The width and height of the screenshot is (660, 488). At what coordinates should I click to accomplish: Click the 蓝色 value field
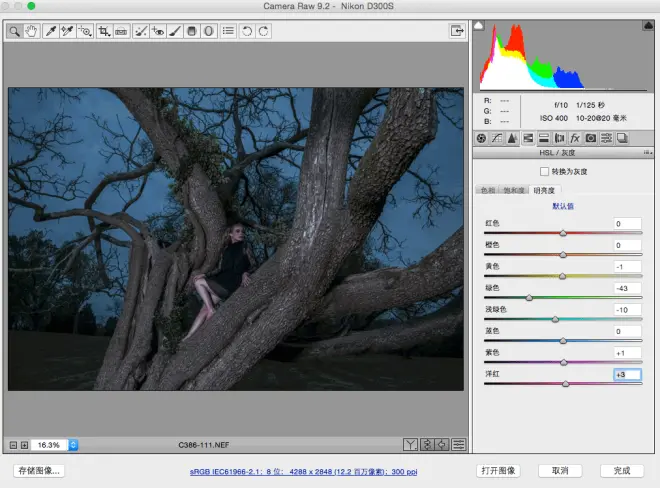pos(627,331)
